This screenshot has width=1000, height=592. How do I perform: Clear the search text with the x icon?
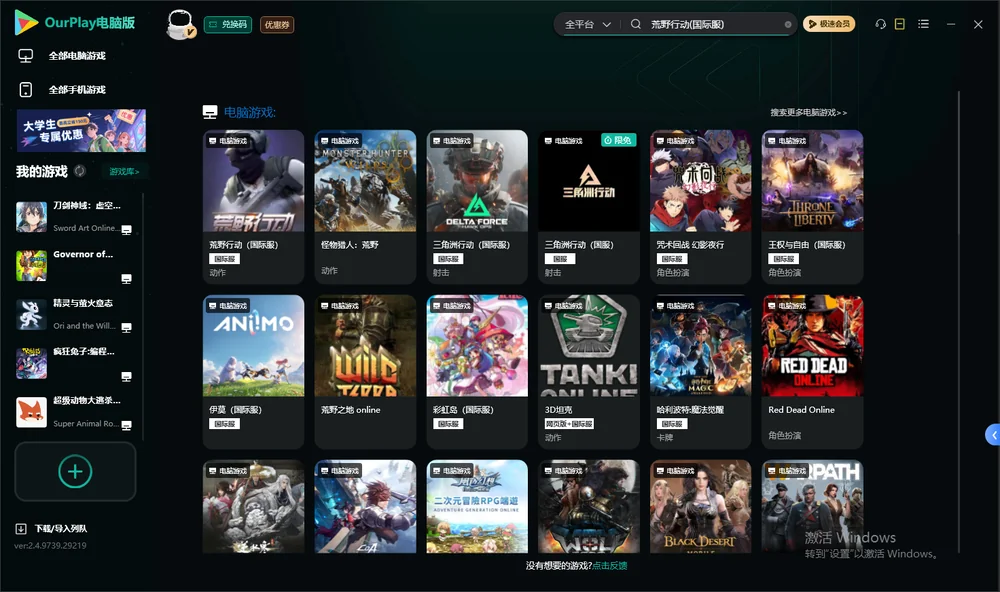click(788, 25)
